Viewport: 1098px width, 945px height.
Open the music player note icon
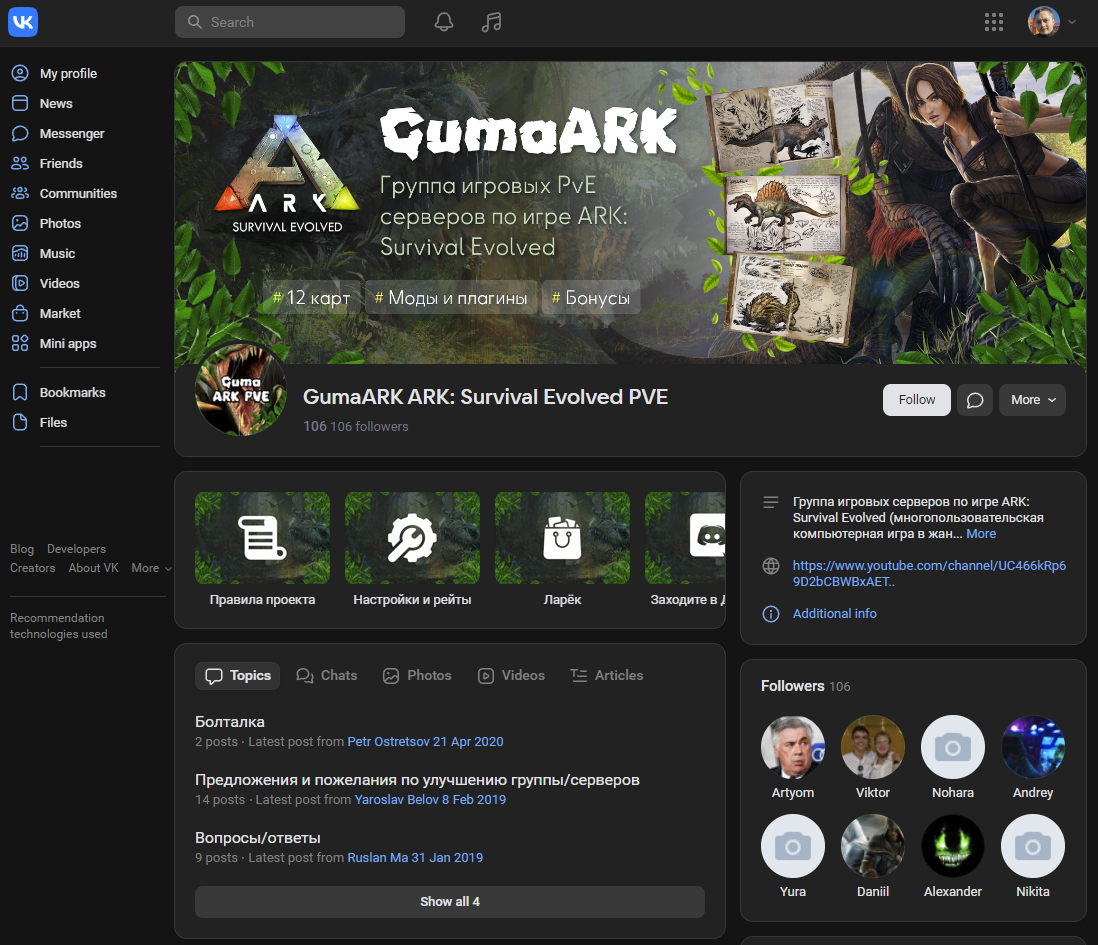tap(492, 22)
